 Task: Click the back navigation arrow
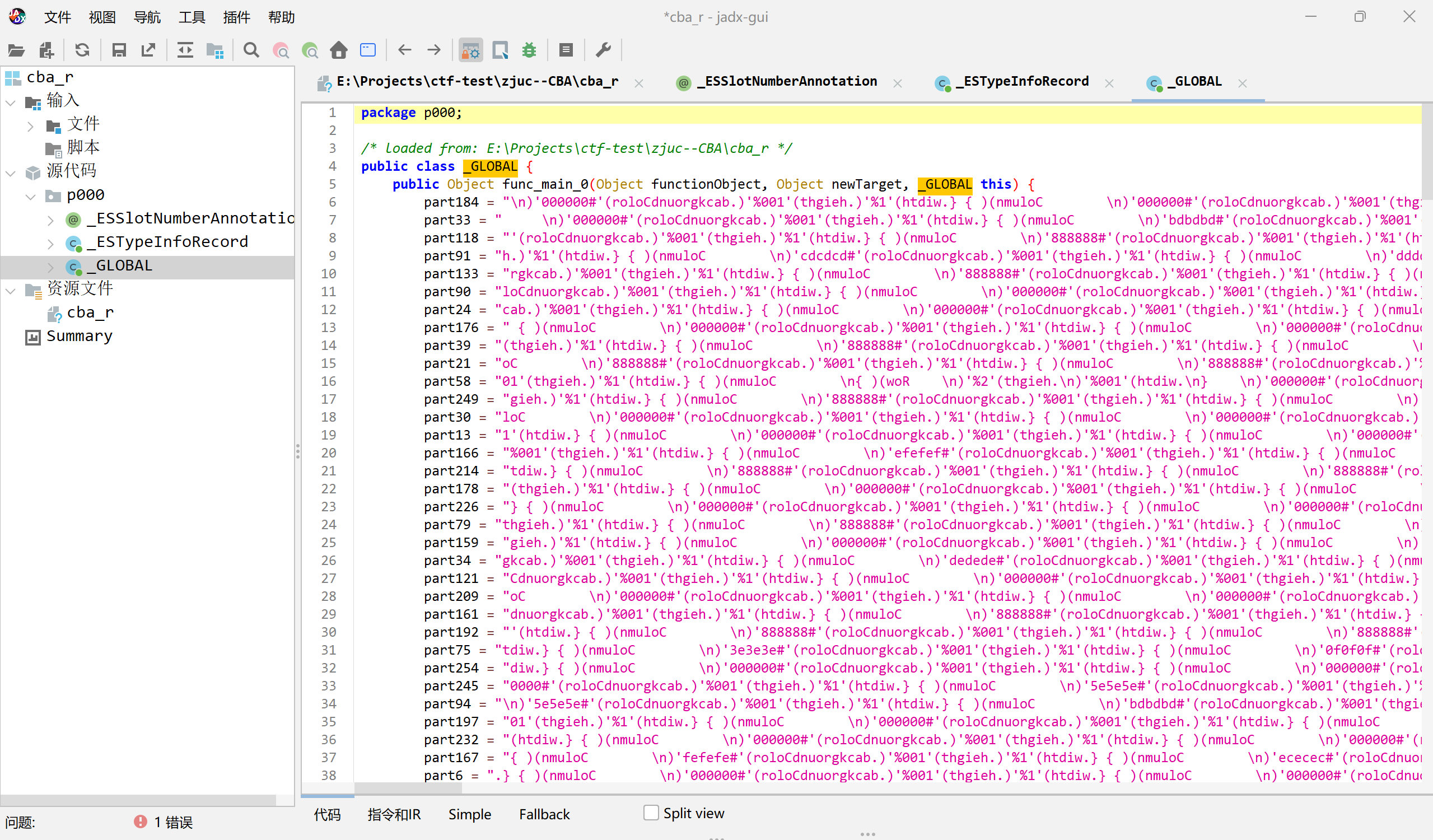(405, 50)
